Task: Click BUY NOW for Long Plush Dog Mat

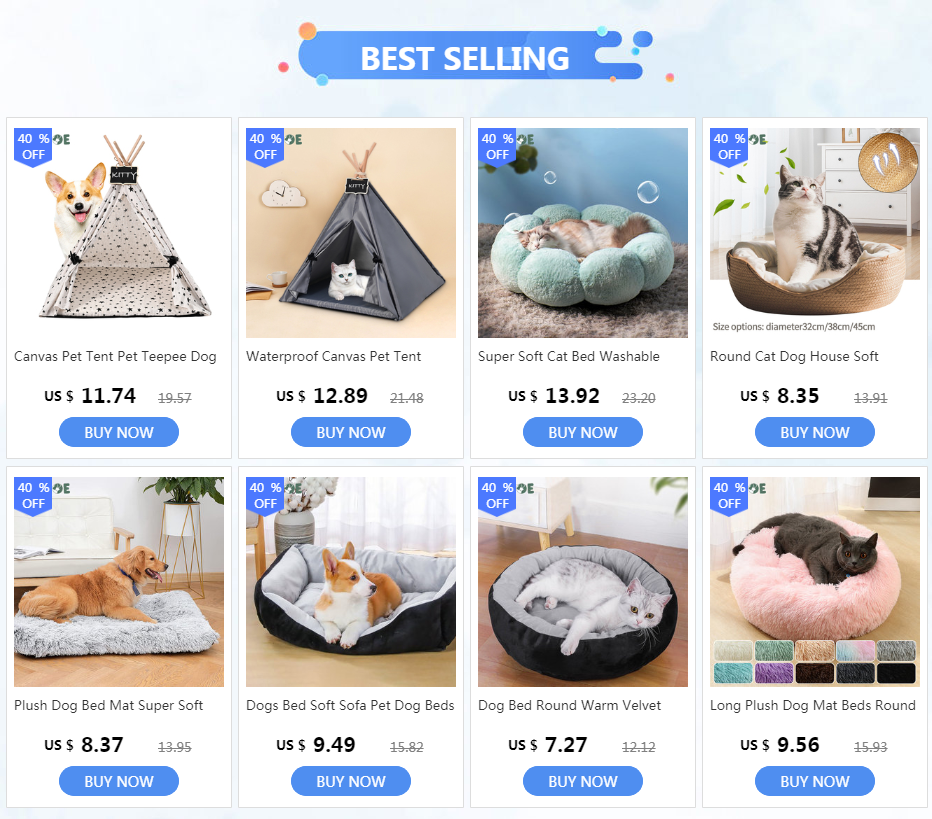Action: click(x=815, y=781)
